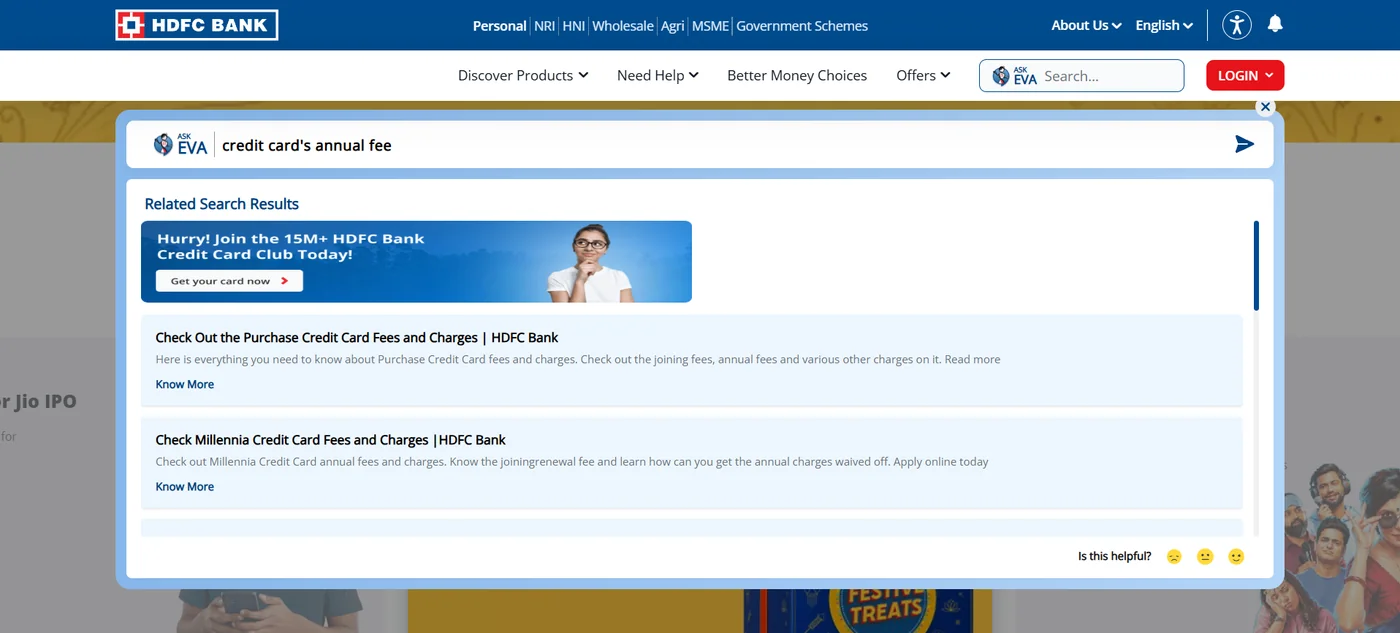Open the accessibility options icon
The height and width of the screenshot is (633, 1400).
click(1237, 25)
